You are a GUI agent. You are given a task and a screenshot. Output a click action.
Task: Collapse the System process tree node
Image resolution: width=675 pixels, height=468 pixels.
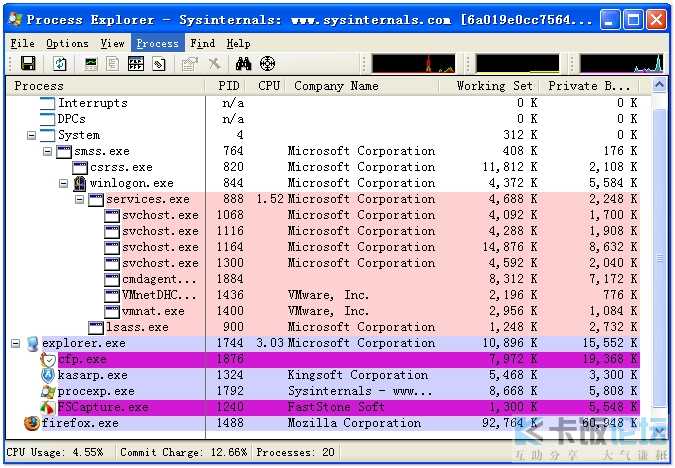tap(31, 136)
